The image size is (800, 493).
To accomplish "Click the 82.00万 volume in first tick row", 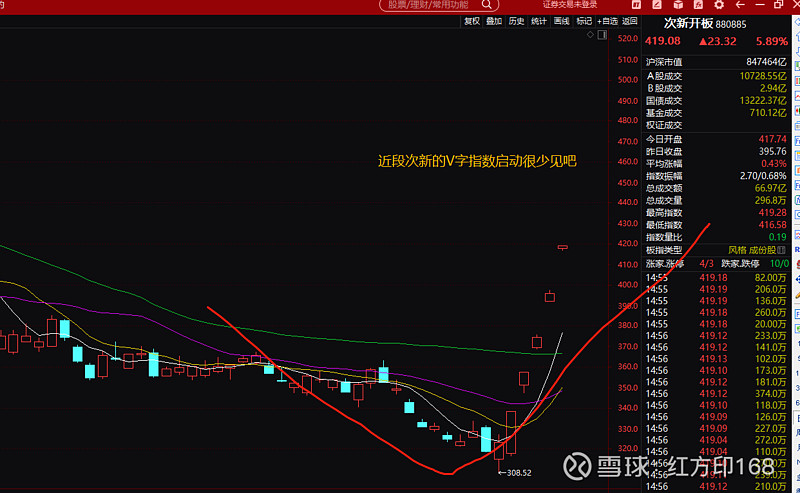I will 770,278.
